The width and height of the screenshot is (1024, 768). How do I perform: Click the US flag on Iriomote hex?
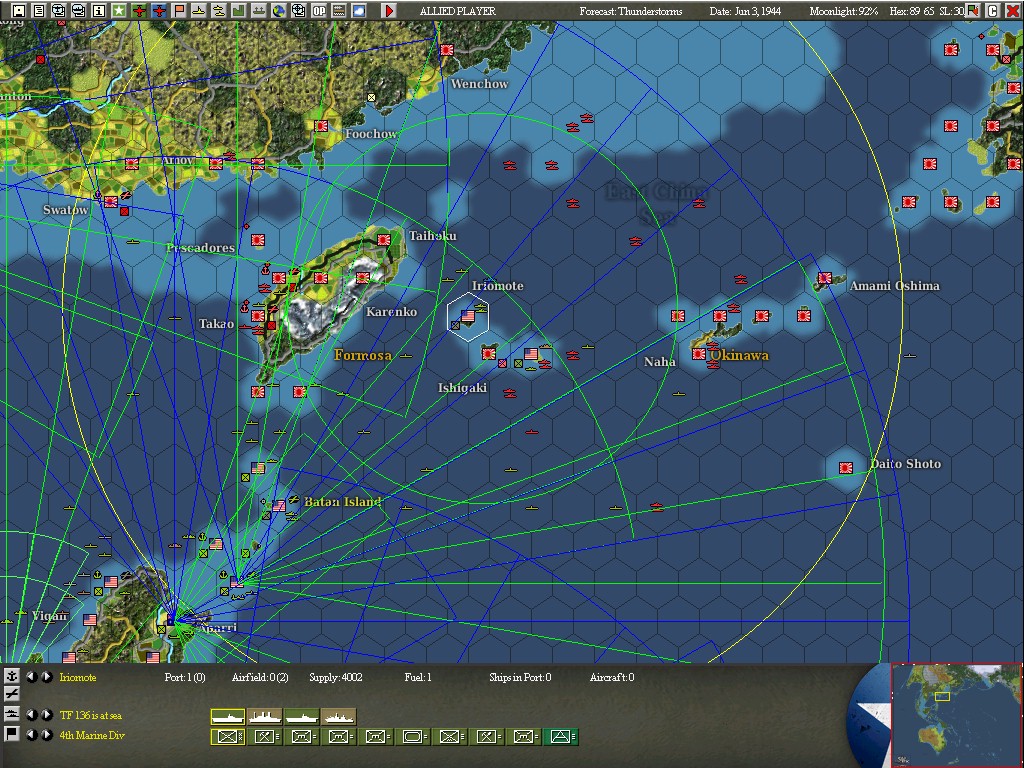click(468, 316)
